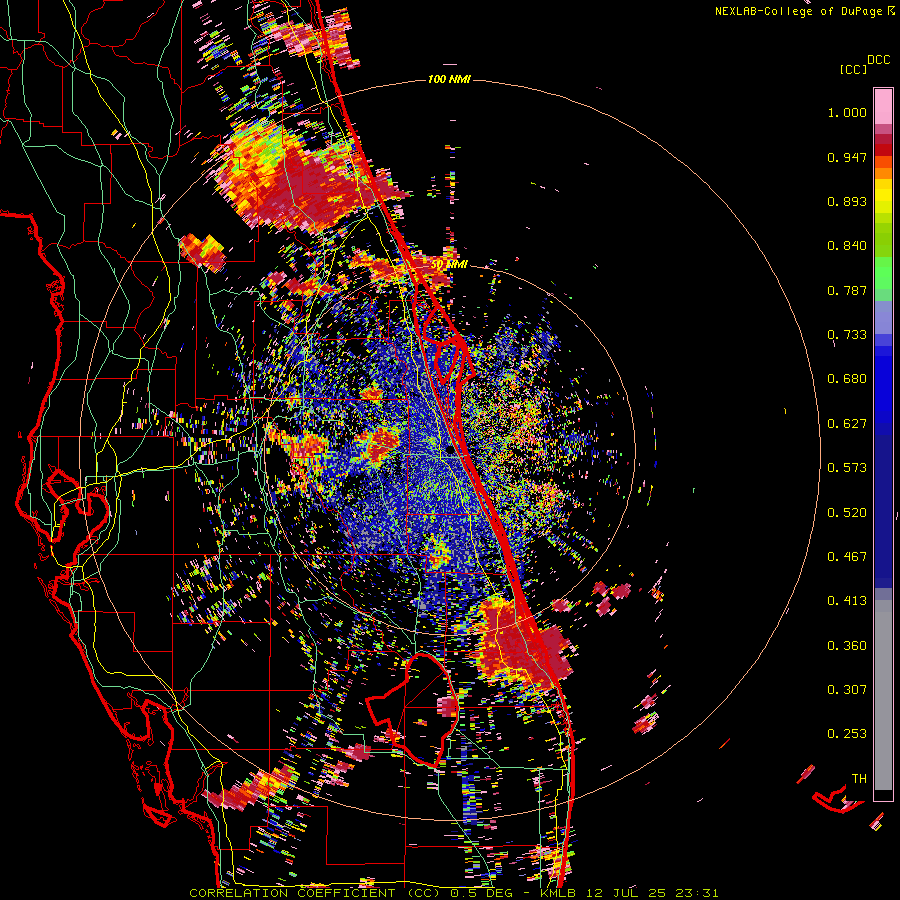Click the black radar site dot at map center
Screen dimensions: 900x900
(451, 450)
